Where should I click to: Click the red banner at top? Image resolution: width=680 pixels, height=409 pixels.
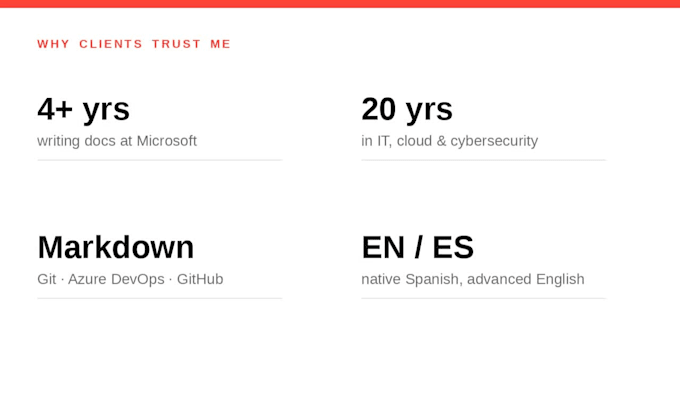pos(340,3)
